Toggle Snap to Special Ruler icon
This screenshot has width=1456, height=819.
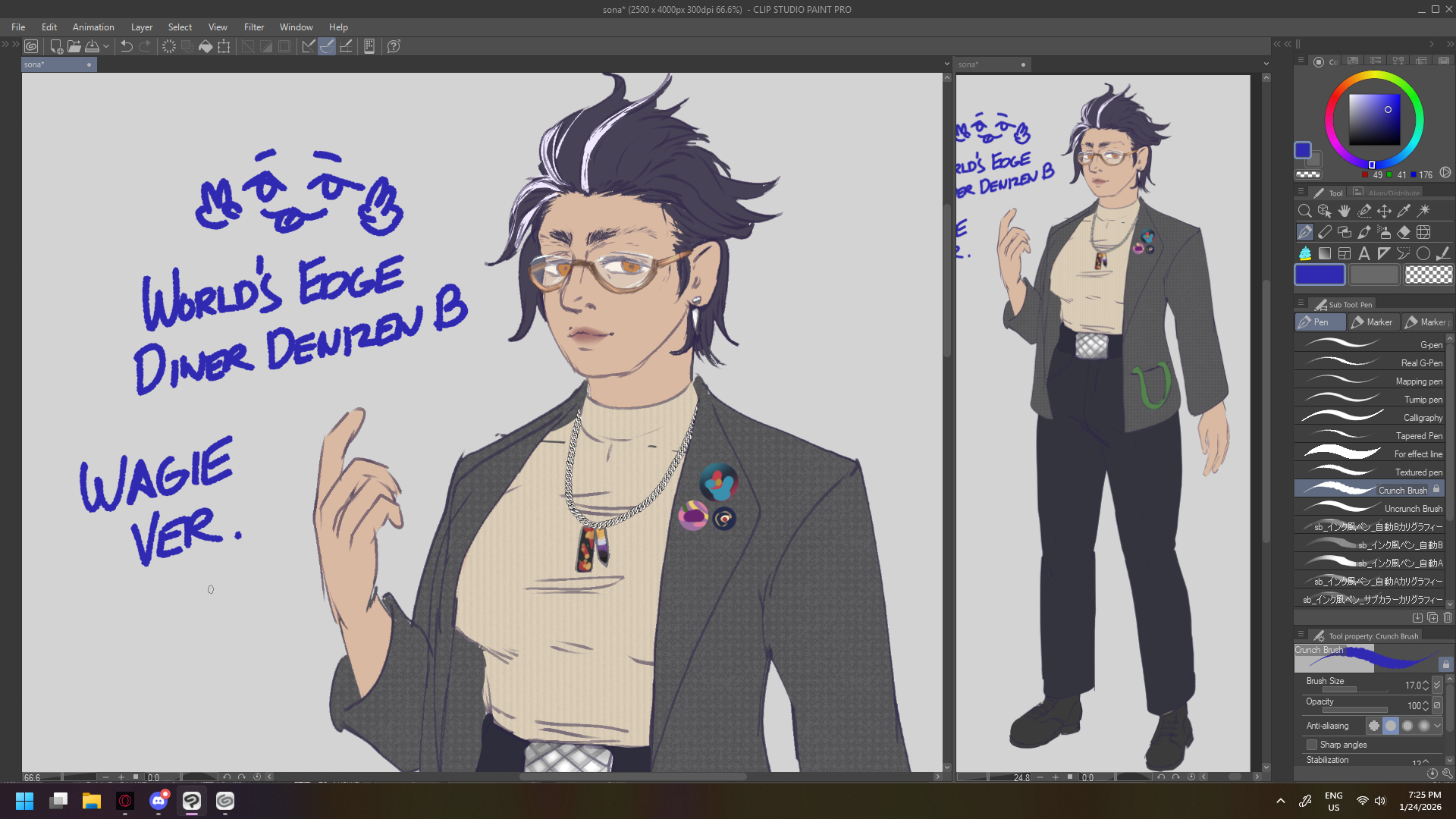pyautogui.click(x=327, y=46)
